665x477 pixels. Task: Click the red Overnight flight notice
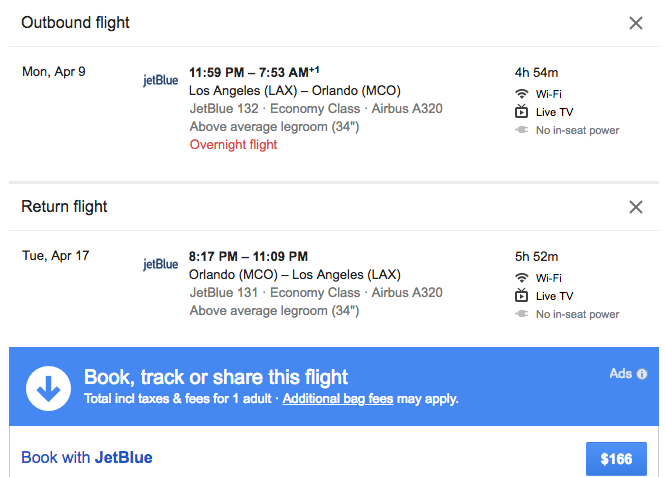[233, 145]
